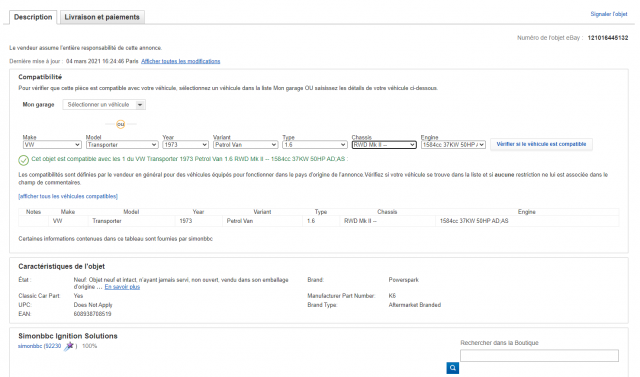Click the Manufacturer Part Number K6 value
Viewport: 640px width, 377px height.
(x=392, y=296)
